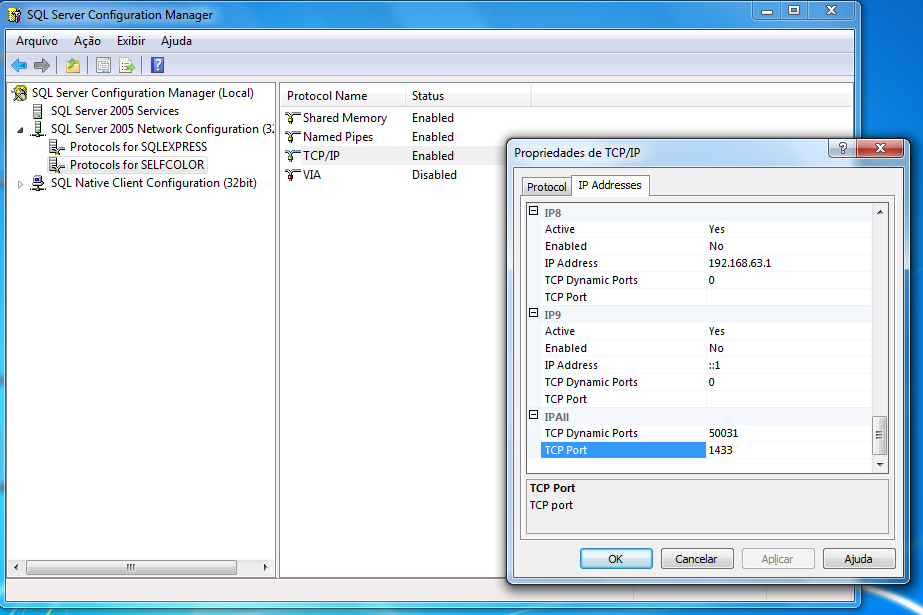Collapse the IP9 property group
Viewport: 923px width, 615px height.
point(533,313)
